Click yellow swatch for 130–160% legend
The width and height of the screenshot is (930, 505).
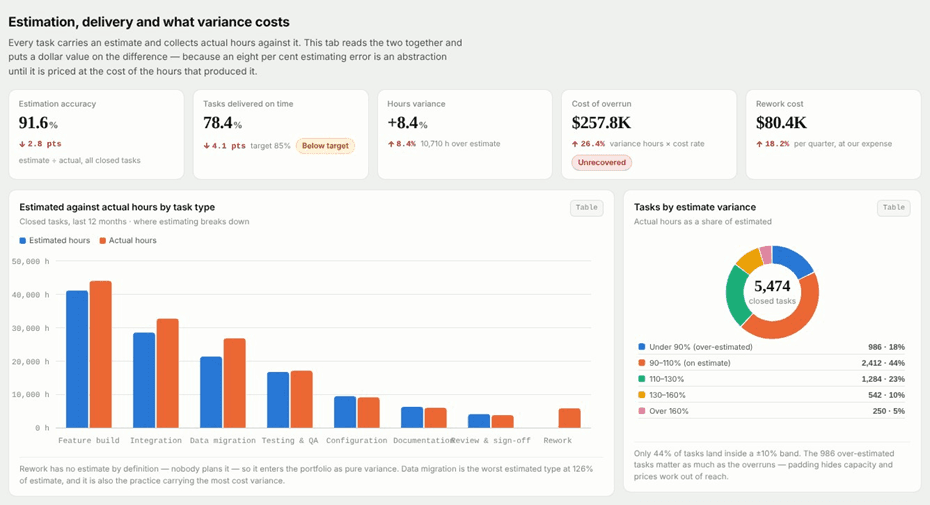tap(641, 395)
